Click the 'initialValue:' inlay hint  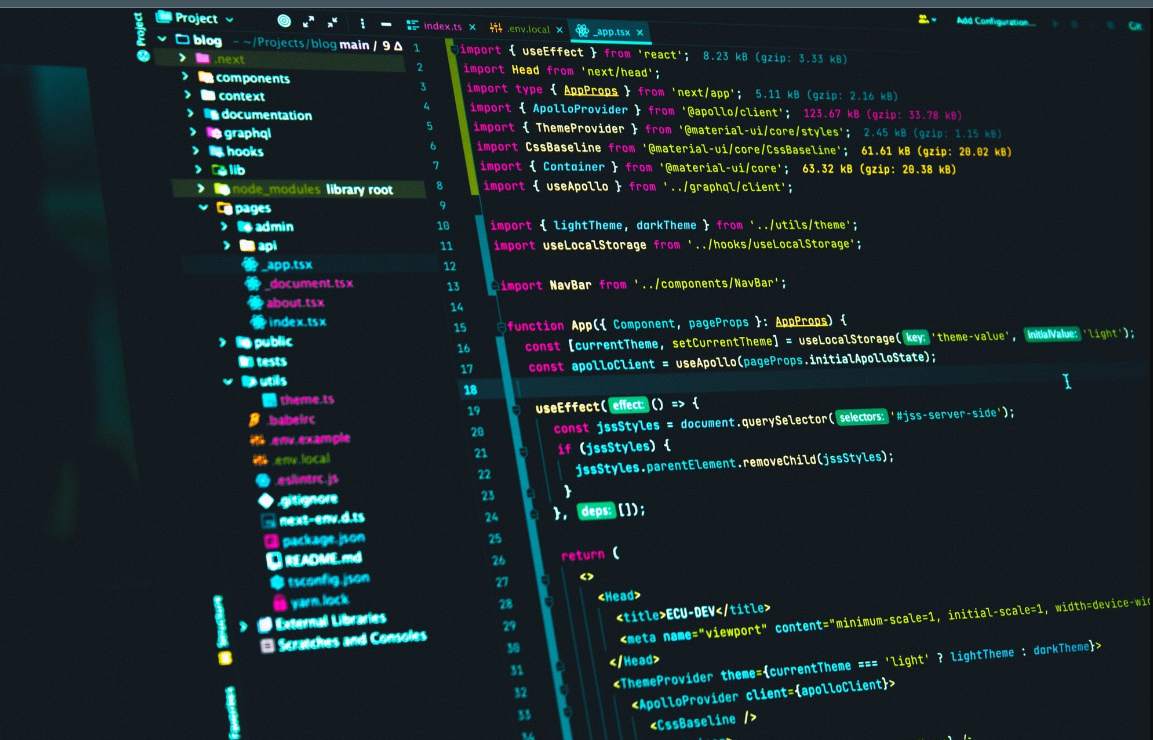point(1052,334)
